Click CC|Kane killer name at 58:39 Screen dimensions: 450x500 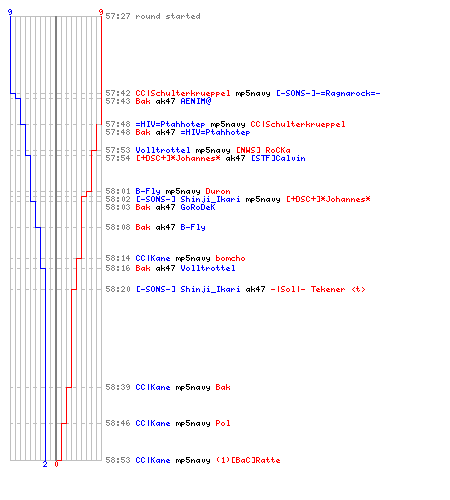(153, 387)
